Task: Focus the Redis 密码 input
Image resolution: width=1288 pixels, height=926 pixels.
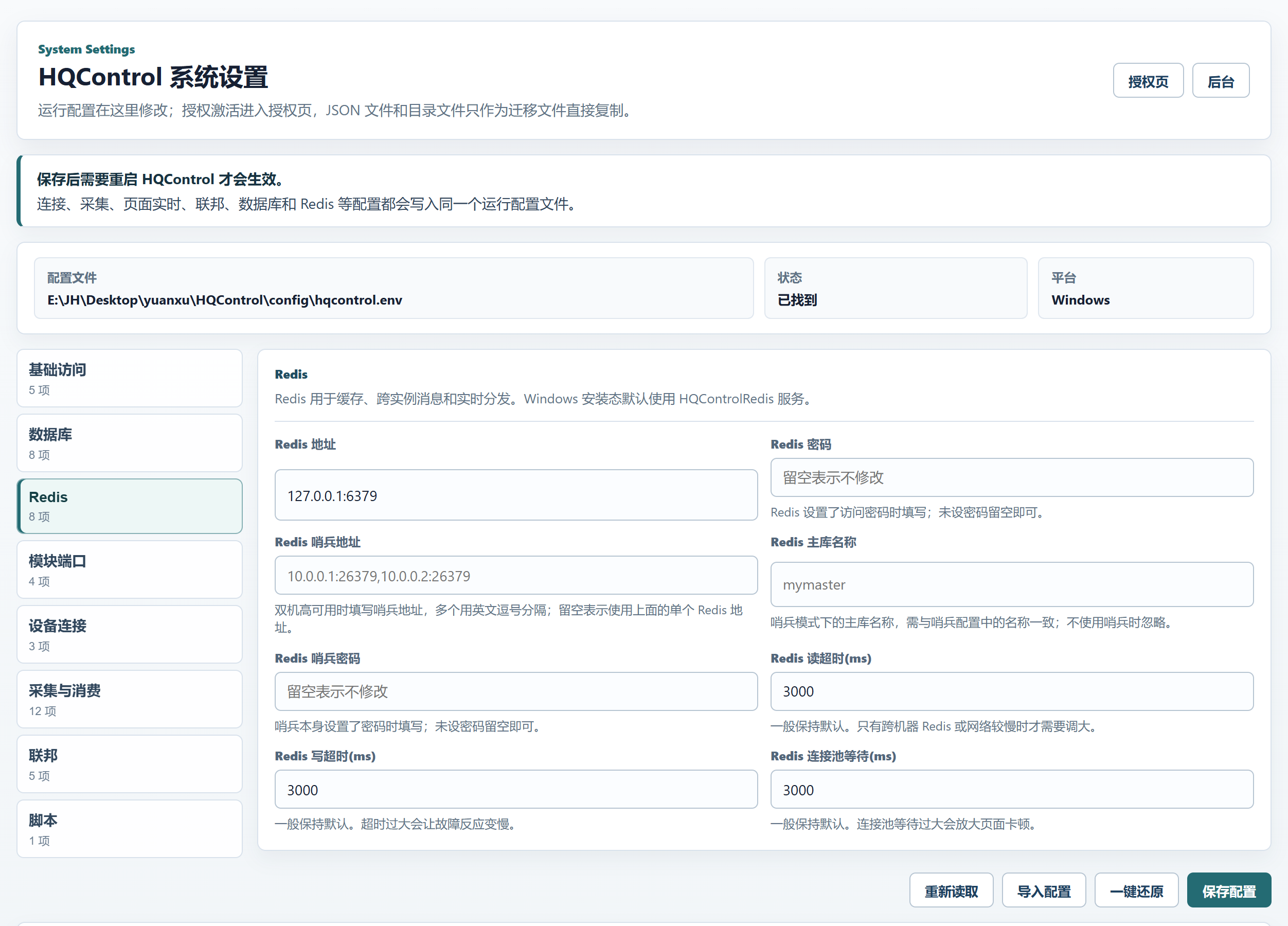Action: click(1011, 478)
